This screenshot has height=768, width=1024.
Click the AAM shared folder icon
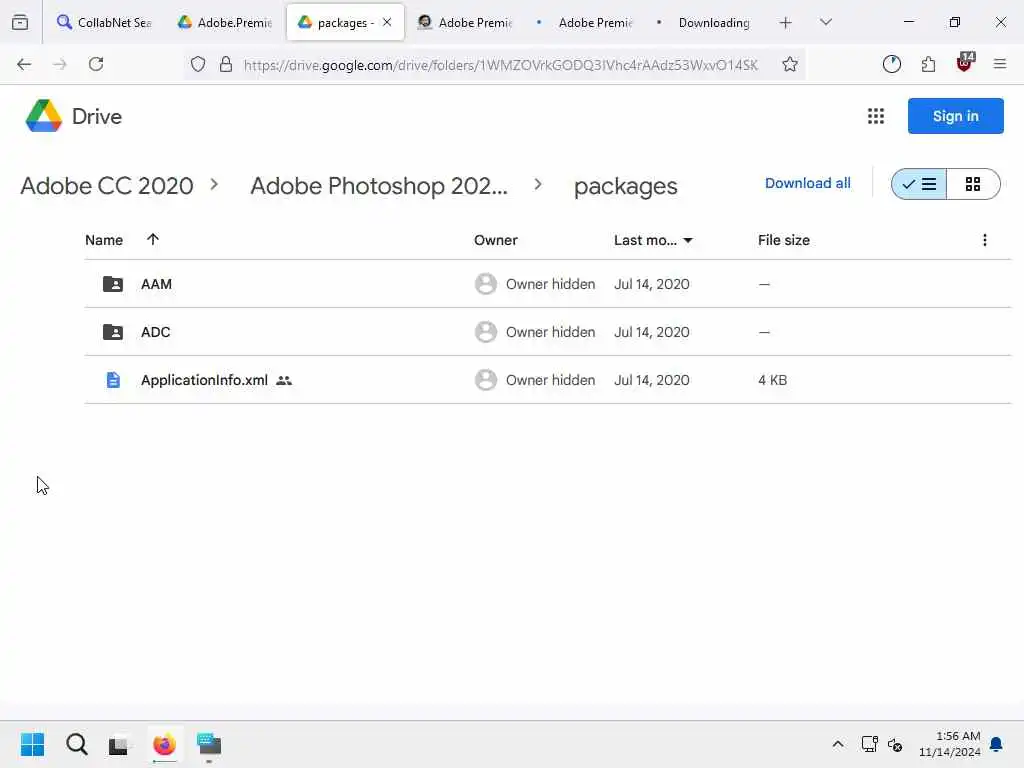tap(113, 284)
